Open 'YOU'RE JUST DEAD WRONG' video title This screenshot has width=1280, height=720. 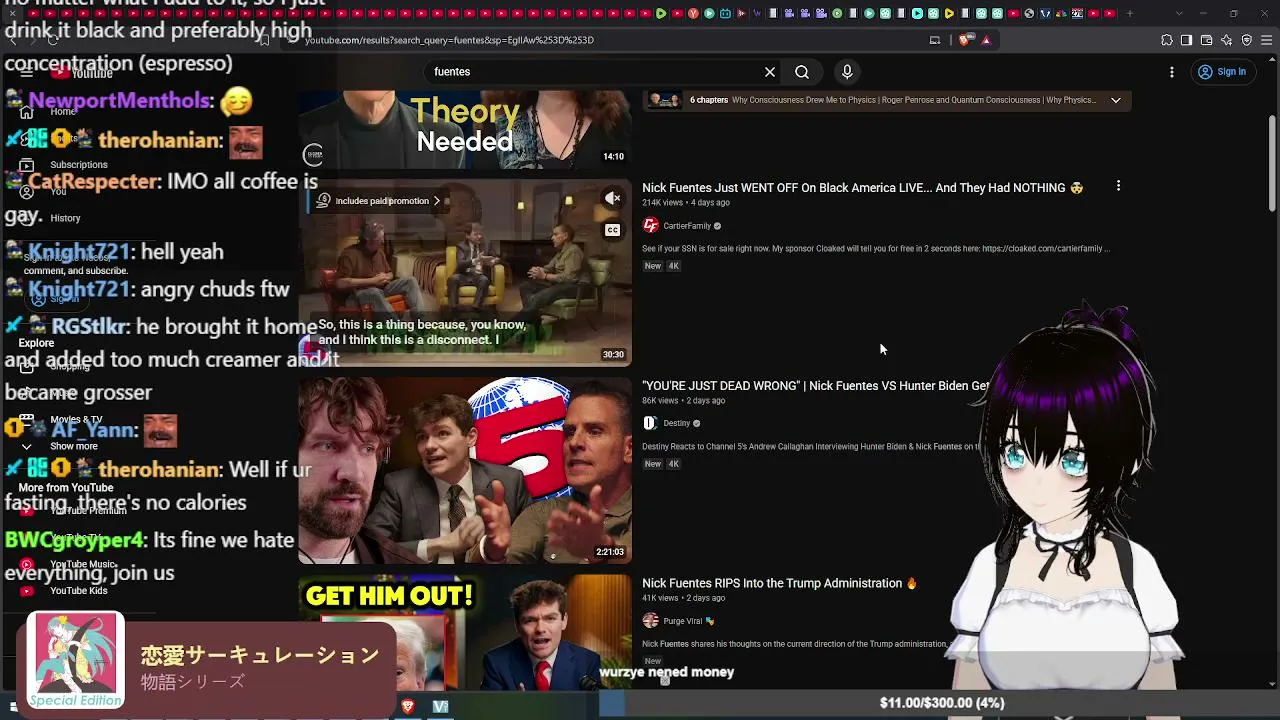pyautogui.click(x=816, y=386)
